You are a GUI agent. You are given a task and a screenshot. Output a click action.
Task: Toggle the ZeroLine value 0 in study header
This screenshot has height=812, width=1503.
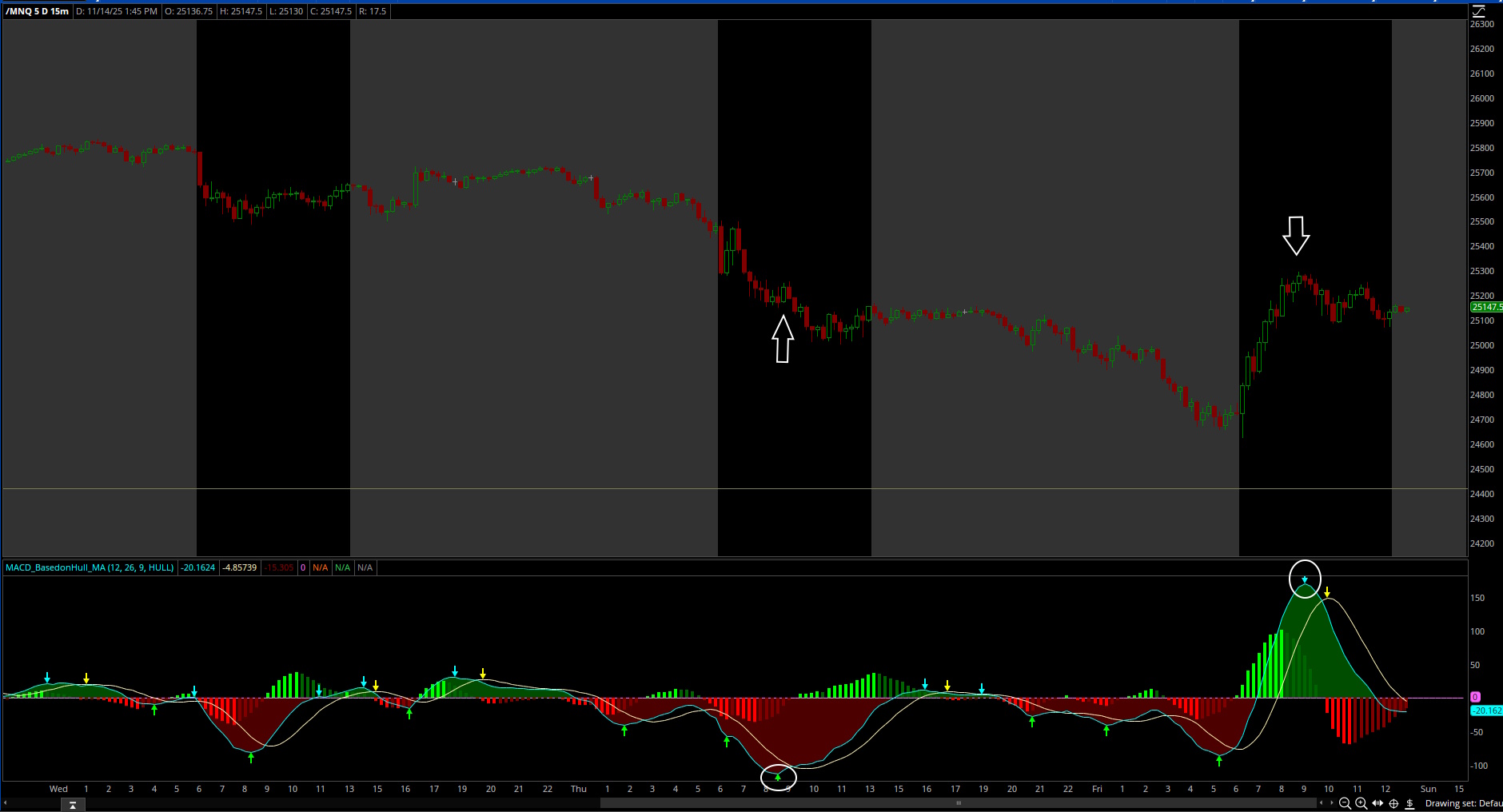coord(304,567)
